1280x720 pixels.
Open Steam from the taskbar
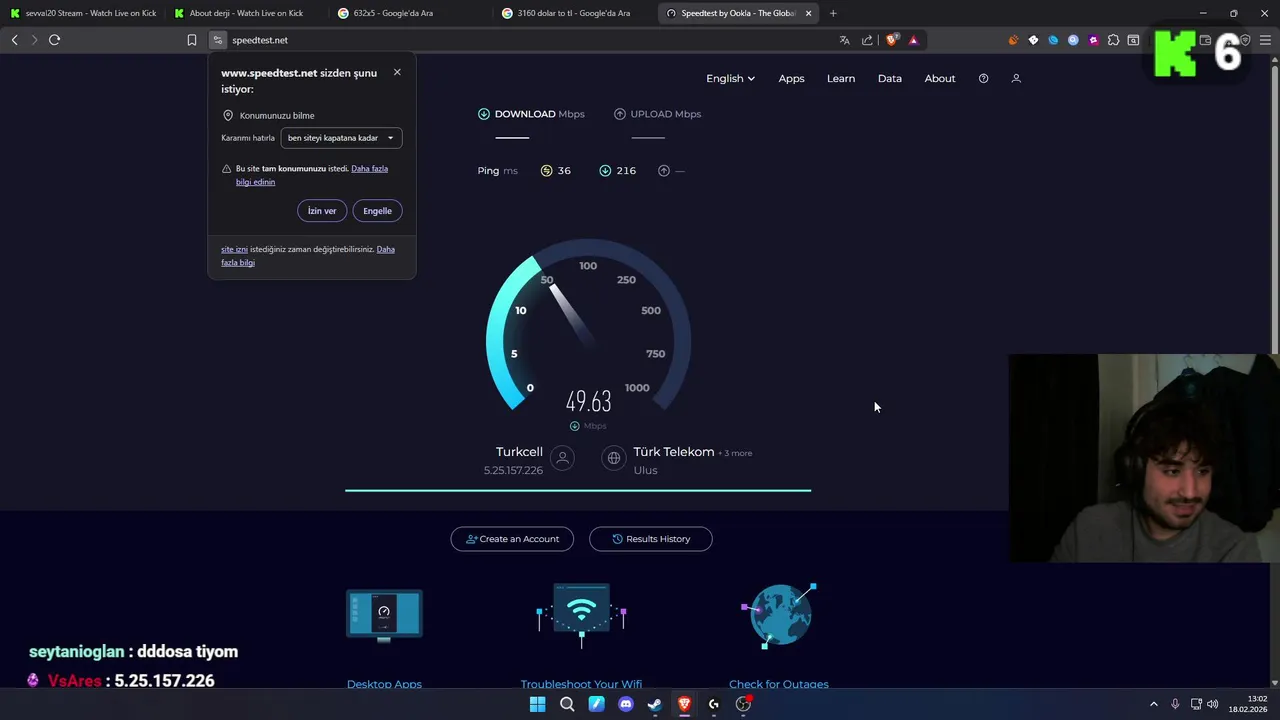pyautogui.click(x=655, y=704)
